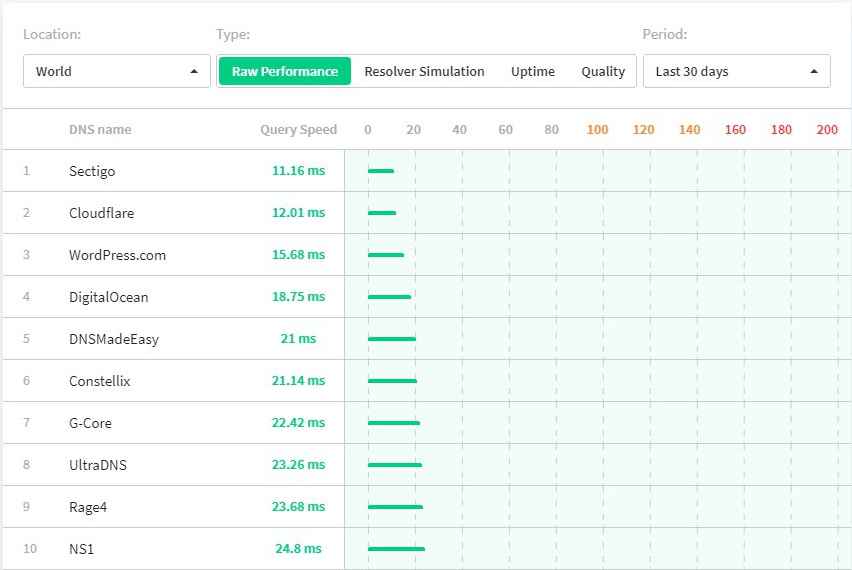Click the 21.14 ms query speed value
Screen dimensions: 852x570
[298, 380]
